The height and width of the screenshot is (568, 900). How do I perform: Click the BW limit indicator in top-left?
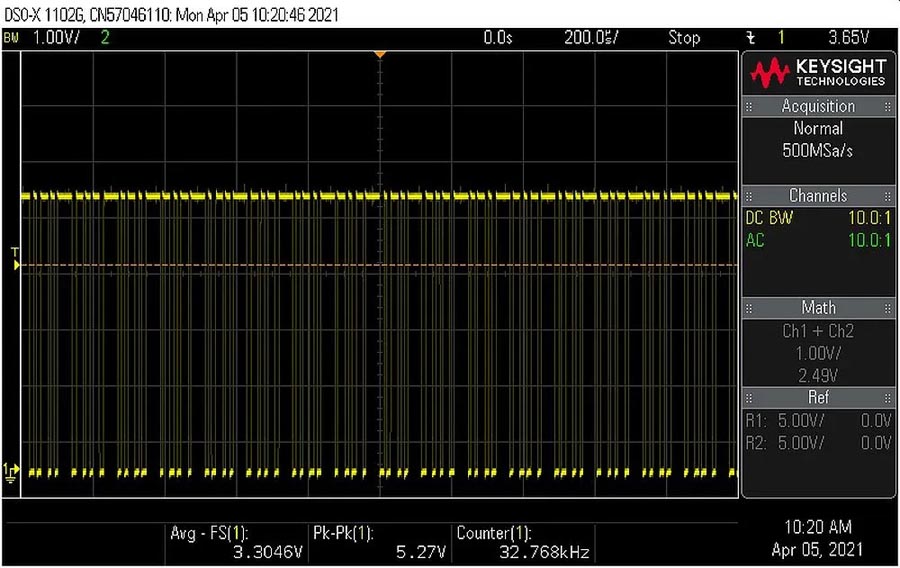pyautogui.click(x=12, y=38)
